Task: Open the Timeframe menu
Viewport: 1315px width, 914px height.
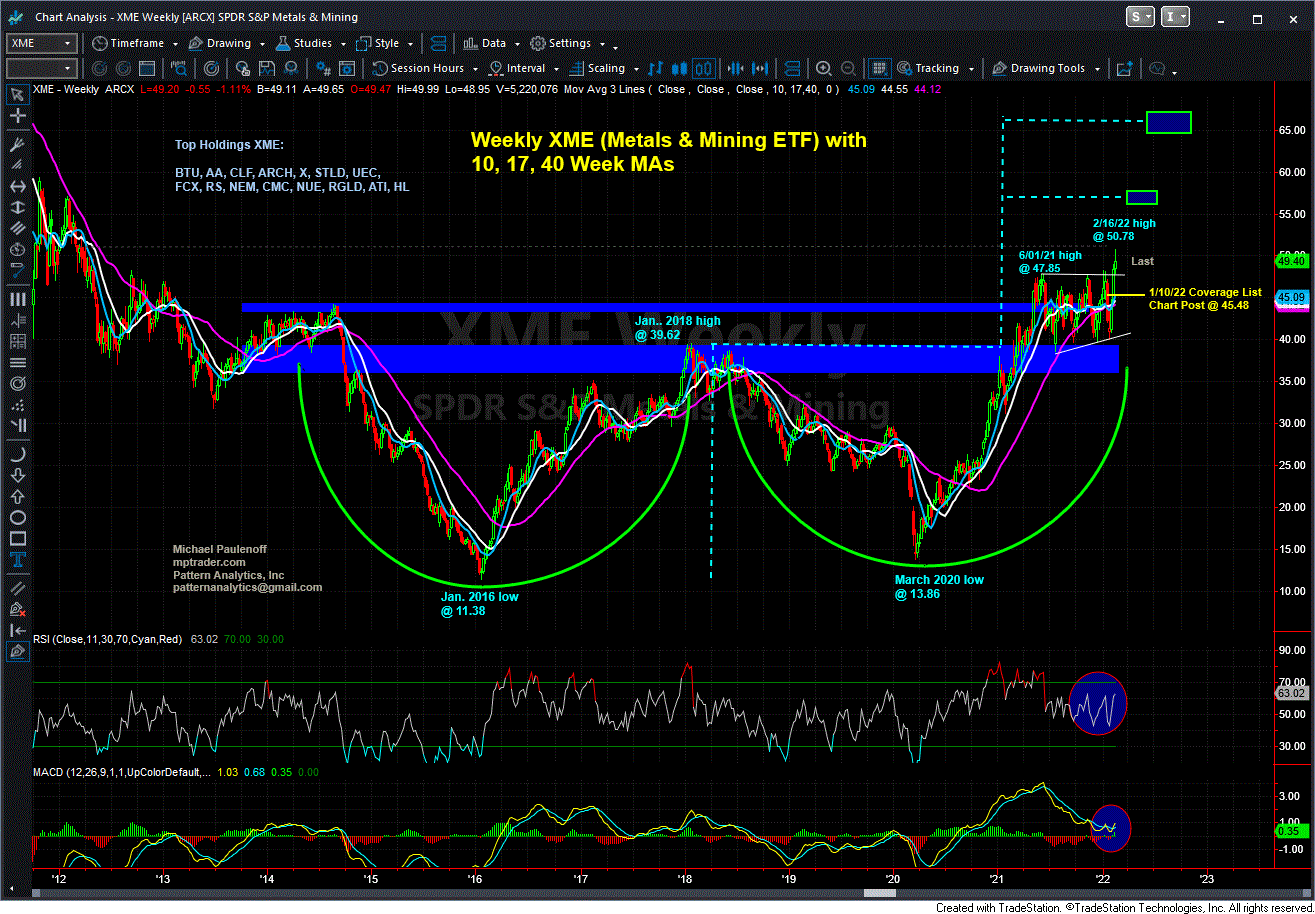Action: pyautogui.click(x=128, y=43)
